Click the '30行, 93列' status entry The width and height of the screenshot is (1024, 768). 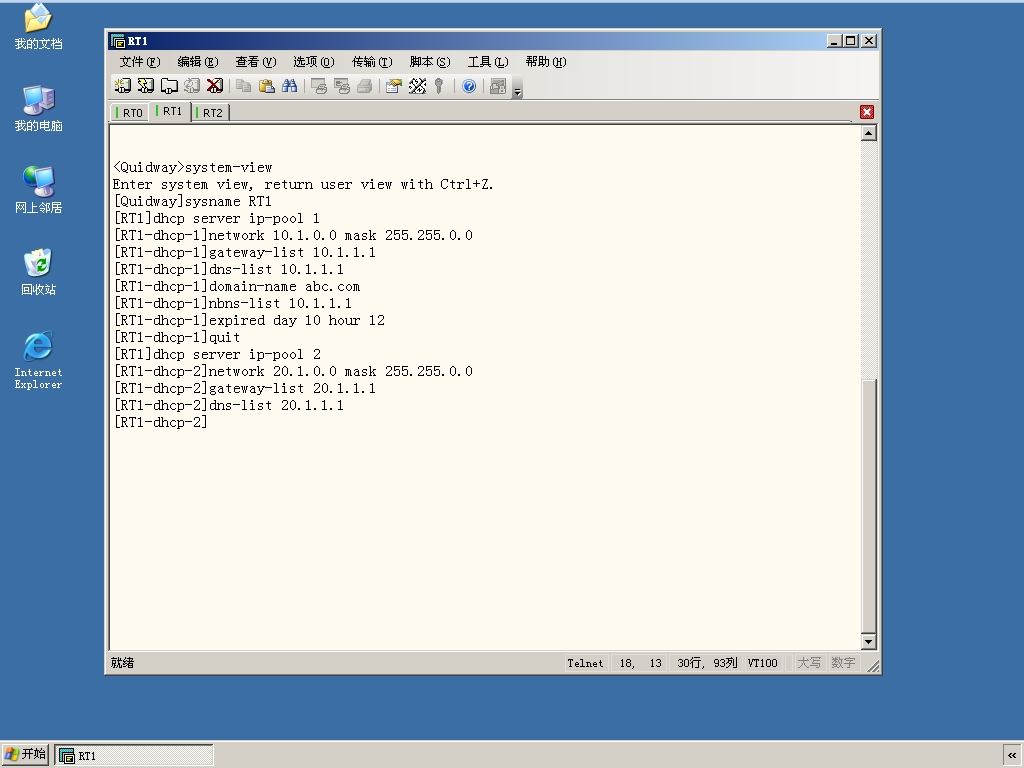[x=707, y=663]
